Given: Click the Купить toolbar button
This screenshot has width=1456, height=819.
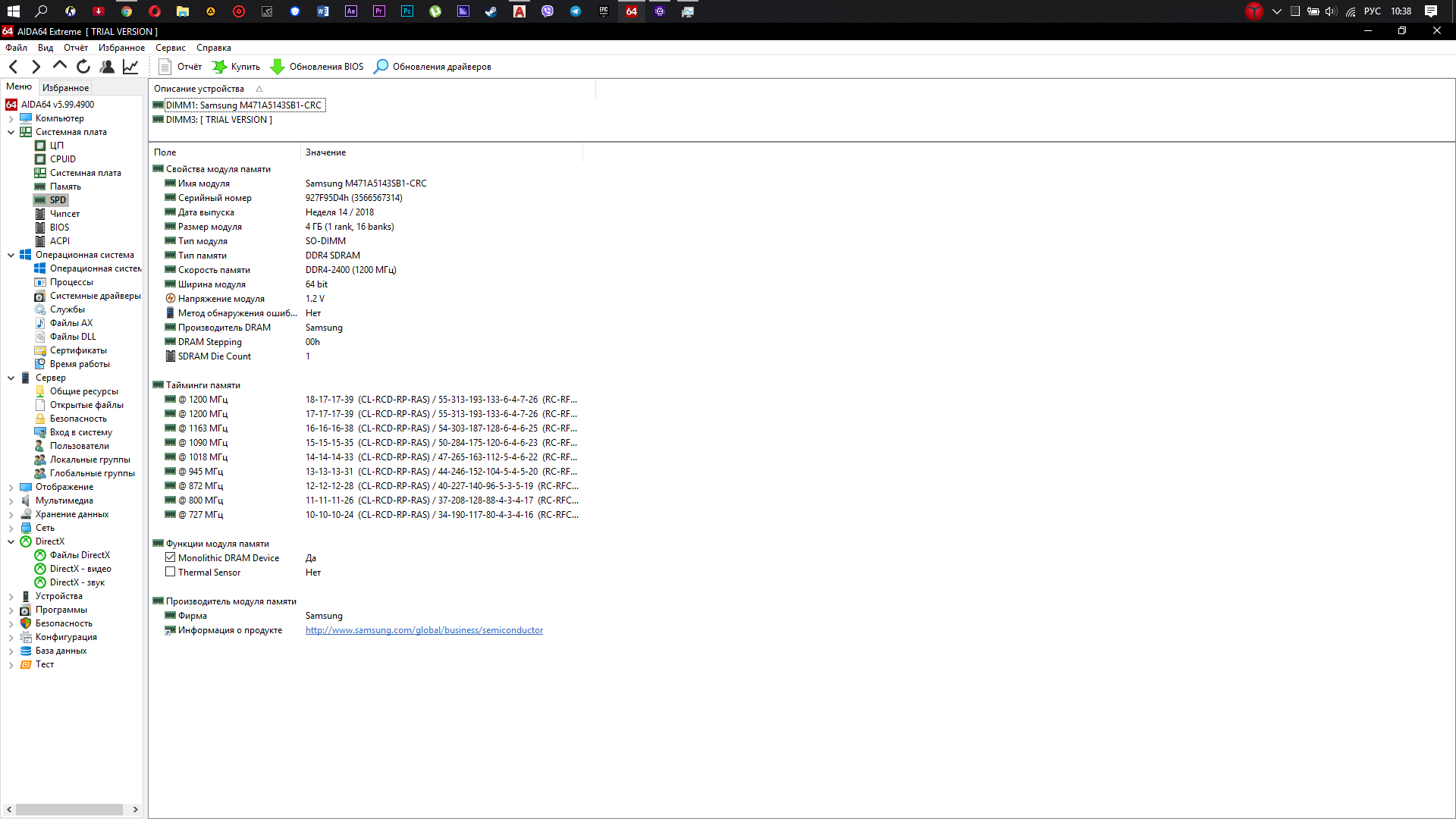Looking at the screenshot, I should [236, 67].
